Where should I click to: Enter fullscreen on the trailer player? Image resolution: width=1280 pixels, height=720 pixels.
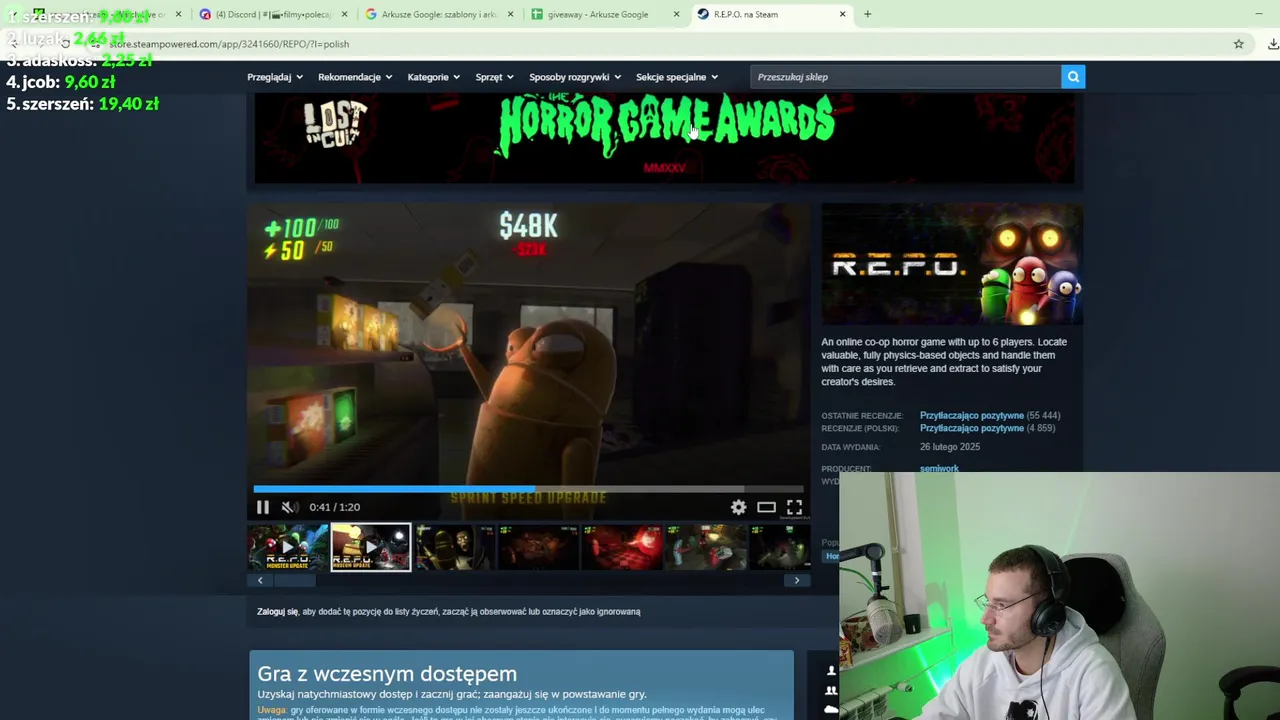[794, 507]
